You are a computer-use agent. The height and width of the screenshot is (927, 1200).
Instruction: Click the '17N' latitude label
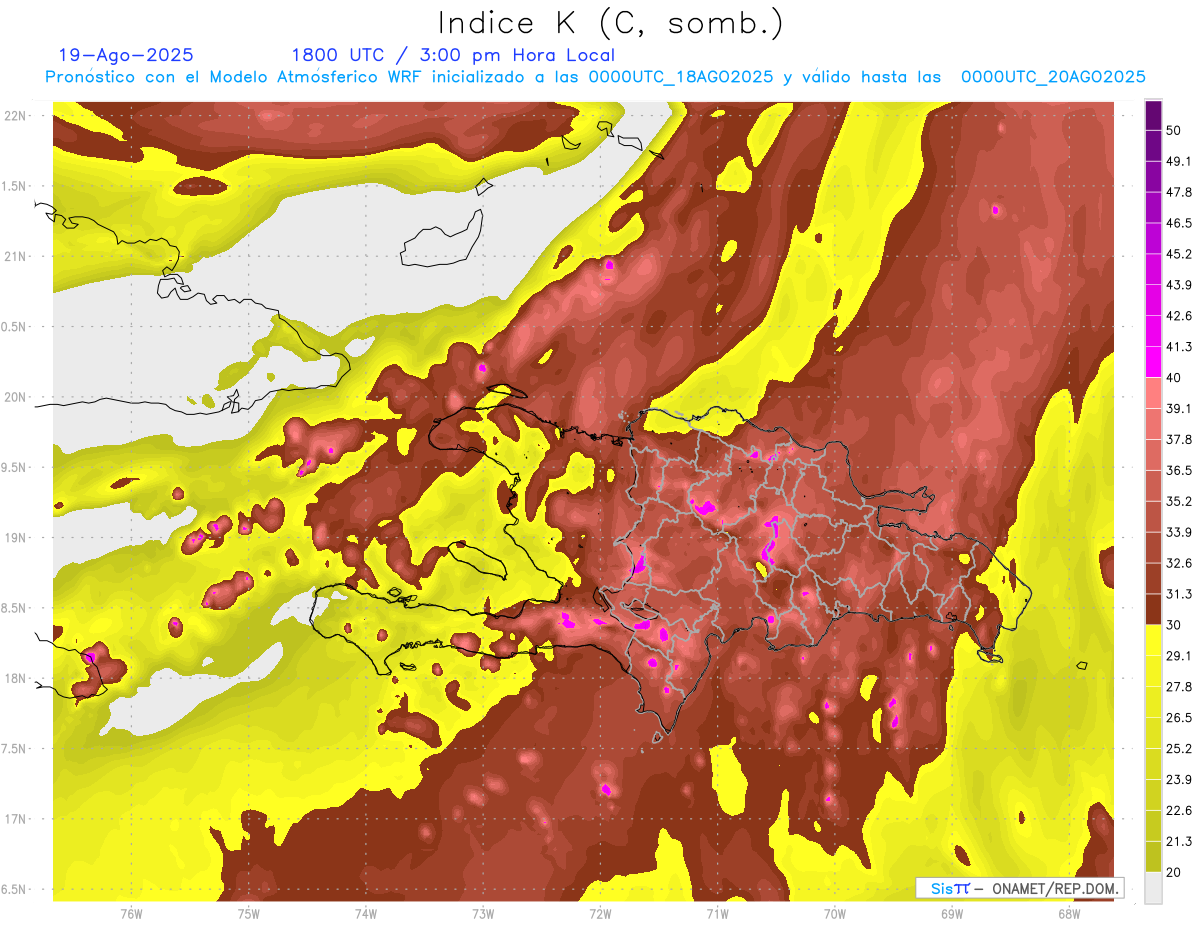[16, 819]
